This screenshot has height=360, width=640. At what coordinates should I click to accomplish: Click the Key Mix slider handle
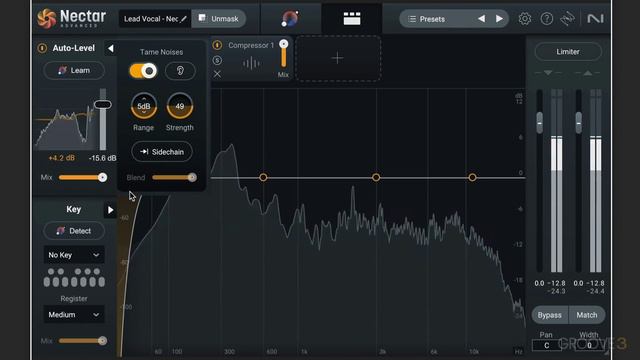point(102,340)
